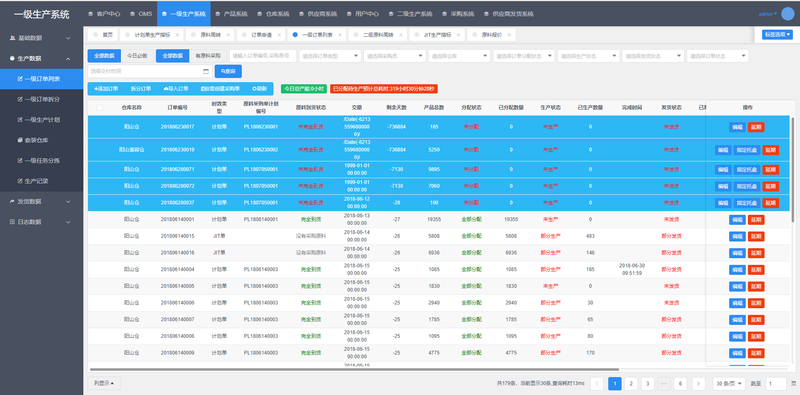Open 一级生产计划 in the sidebar
800x395 pixels.
(x=41, y=120)
